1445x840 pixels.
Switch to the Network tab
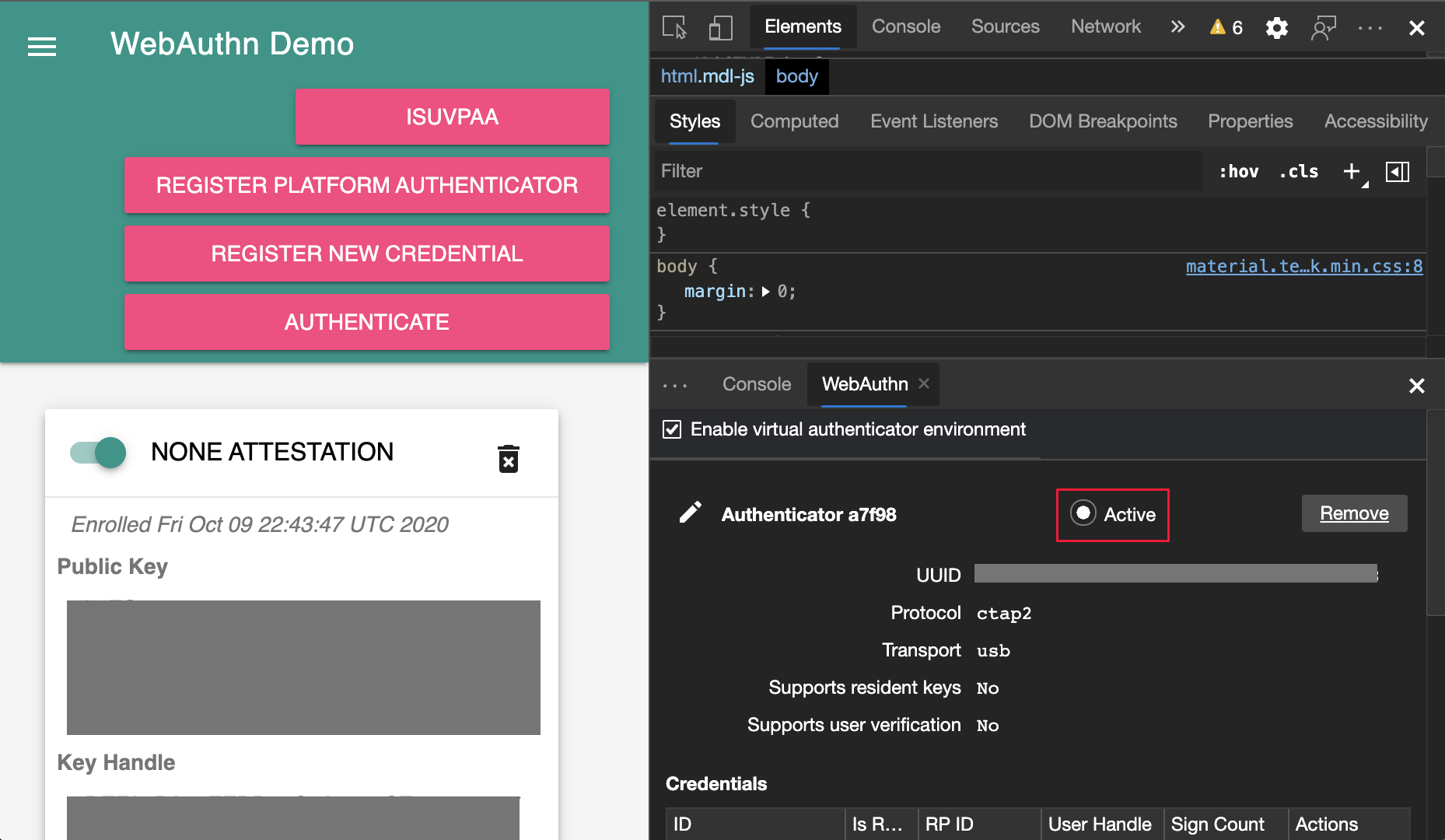(x=1105, y=26)
